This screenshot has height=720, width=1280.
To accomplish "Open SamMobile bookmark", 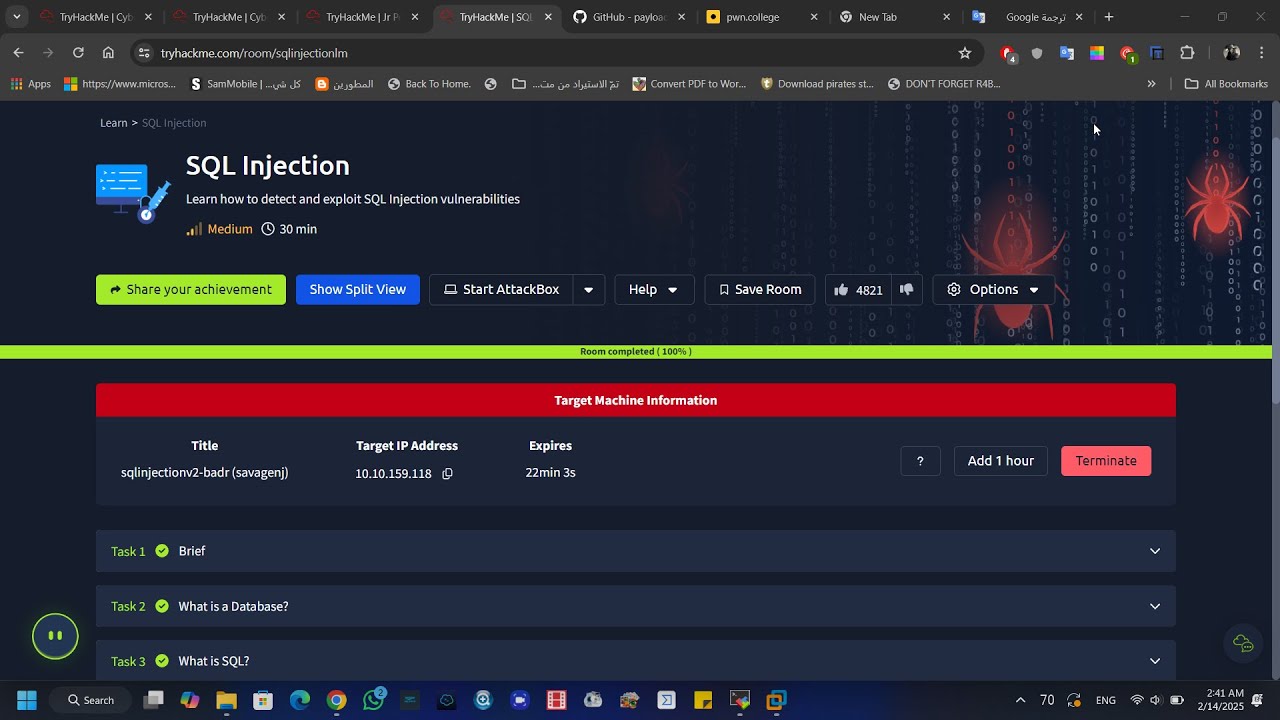I will pos(245,84).
